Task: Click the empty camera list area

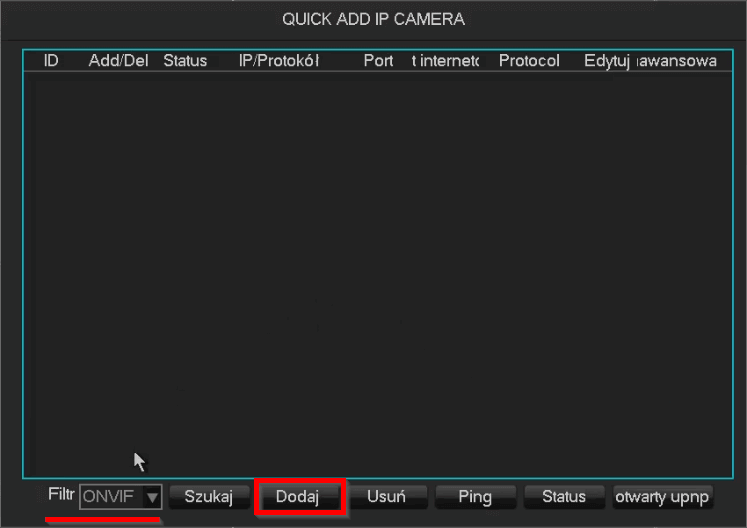Action: [x=378, y=274]
